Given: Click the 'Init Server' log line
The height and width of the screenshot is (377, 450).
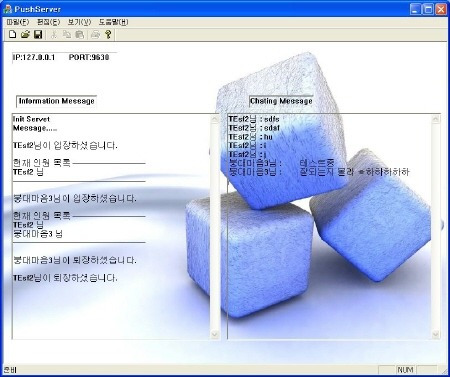Looking at the screenshot, I should (x=31, y=119).
